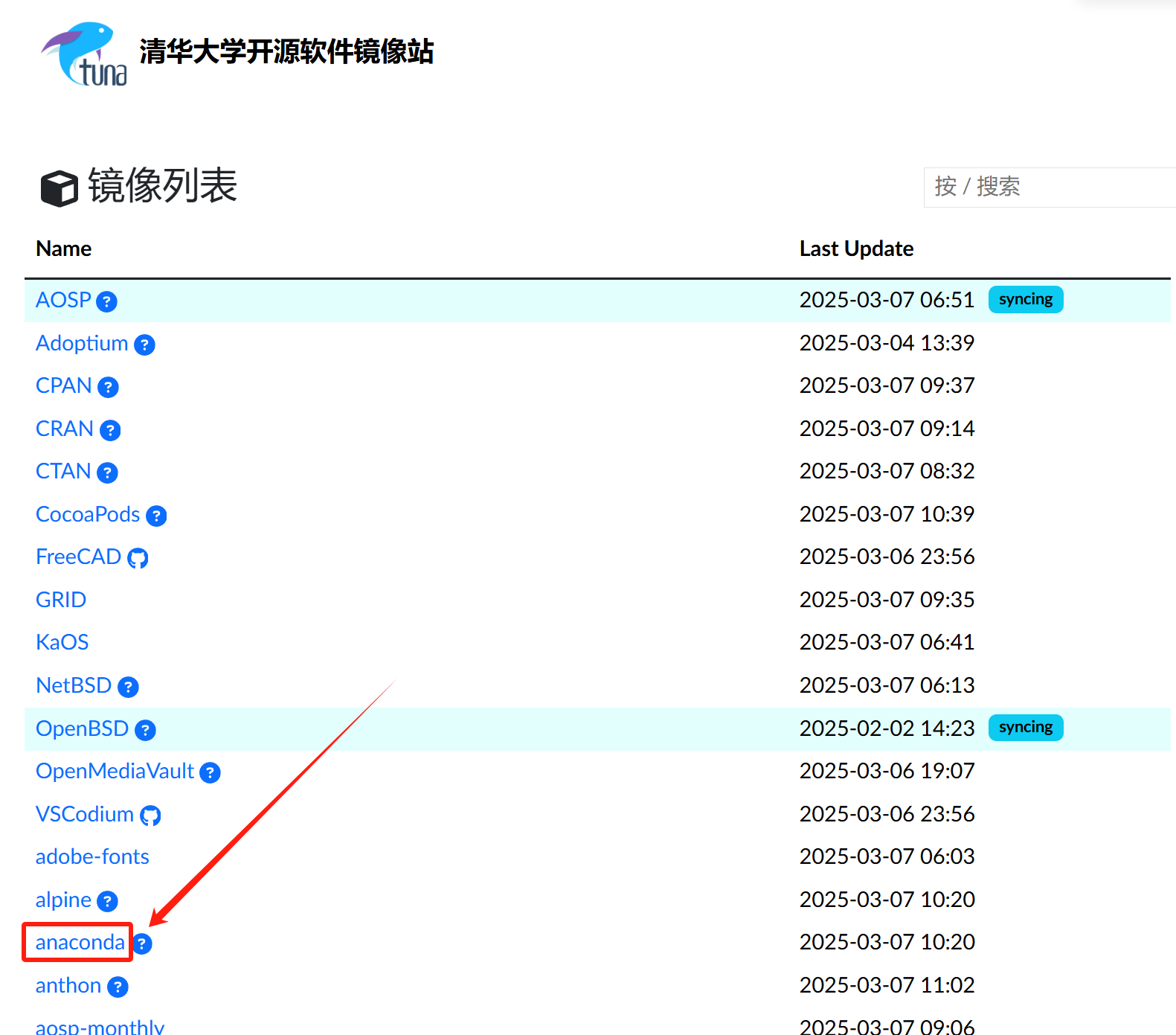Select the date 2025-03-07 09:35
Viewport: 1176px width, 1035px height.
(887, 600)
